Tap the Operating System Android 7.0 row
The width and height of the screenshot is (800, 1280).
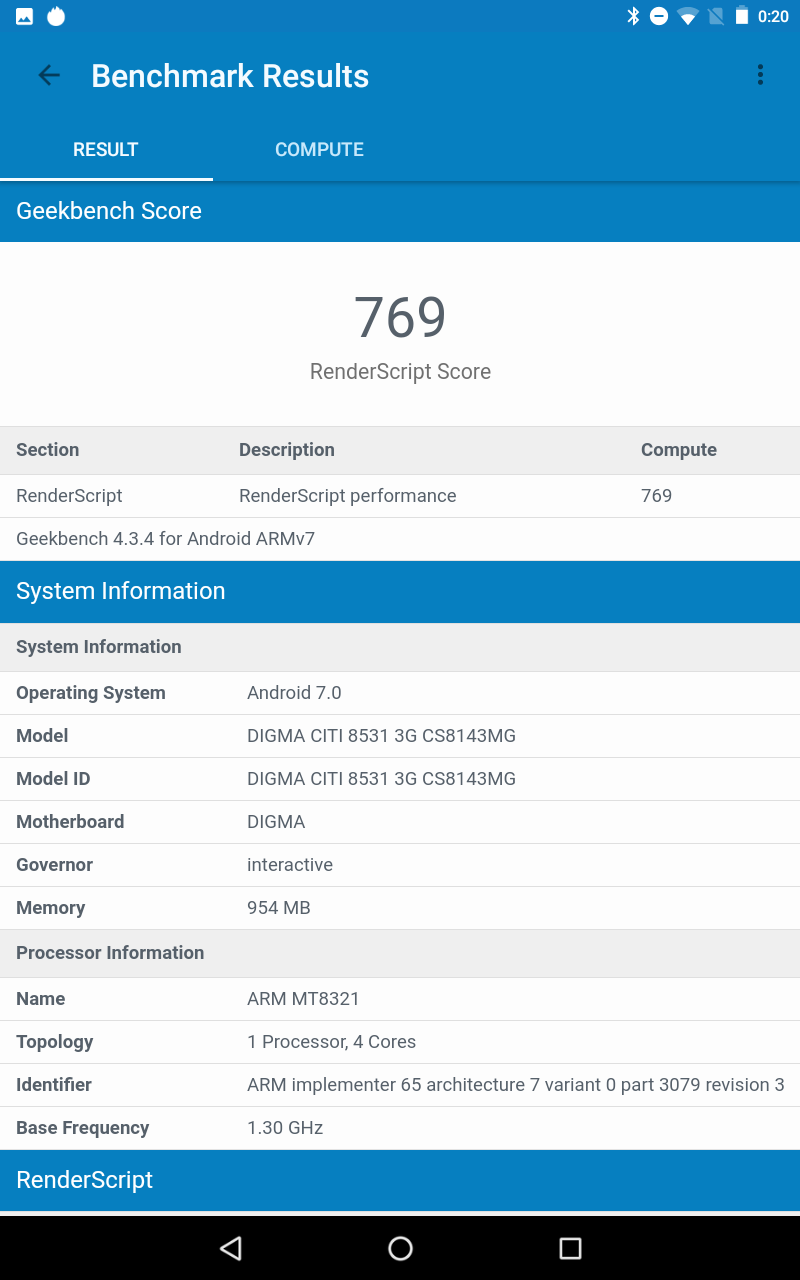[400, 693]
